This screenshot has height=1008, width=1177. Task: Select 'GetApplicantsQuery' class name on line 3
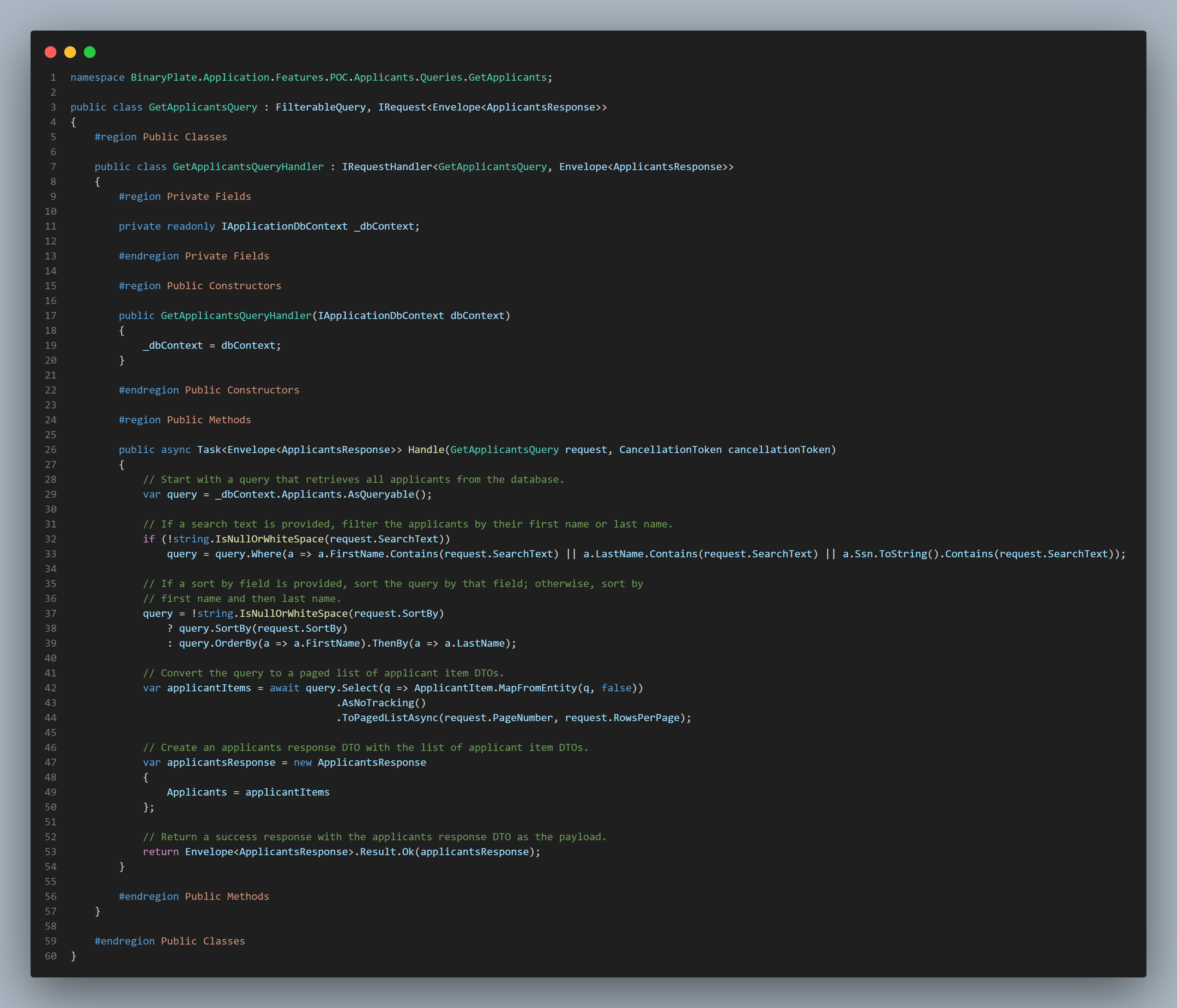[x=203, y=107]
